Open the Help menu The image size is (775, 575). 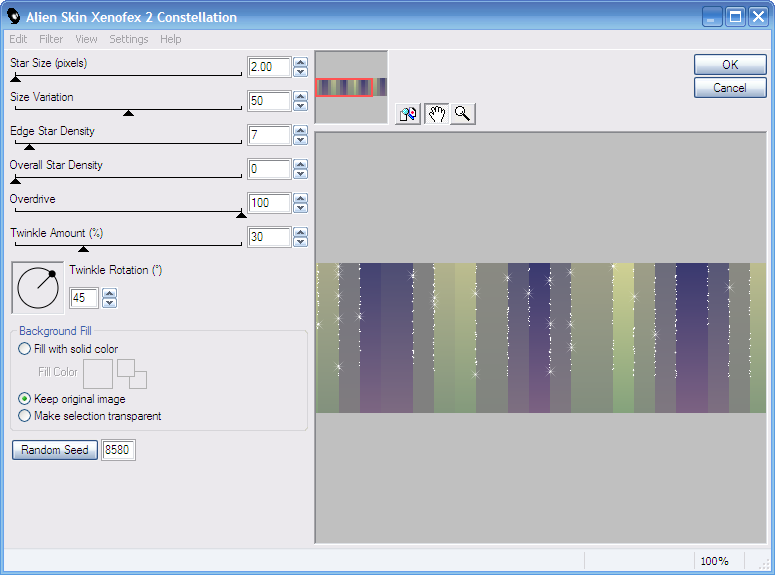click(171, 39)
